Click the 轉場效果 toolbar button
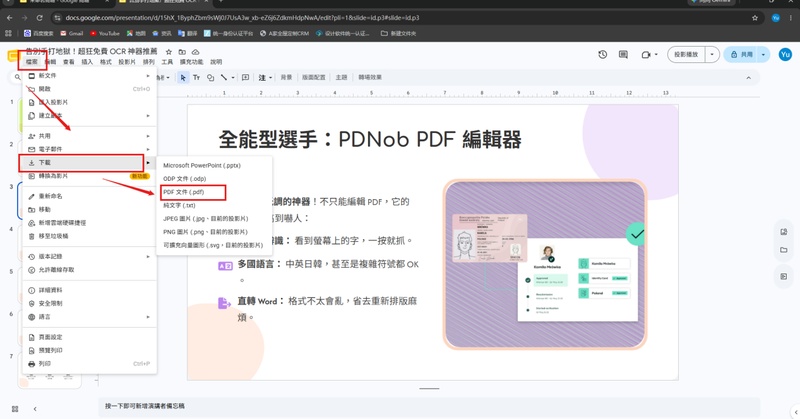The height and width of the screenshot is (419, 800). pos(370,78)
